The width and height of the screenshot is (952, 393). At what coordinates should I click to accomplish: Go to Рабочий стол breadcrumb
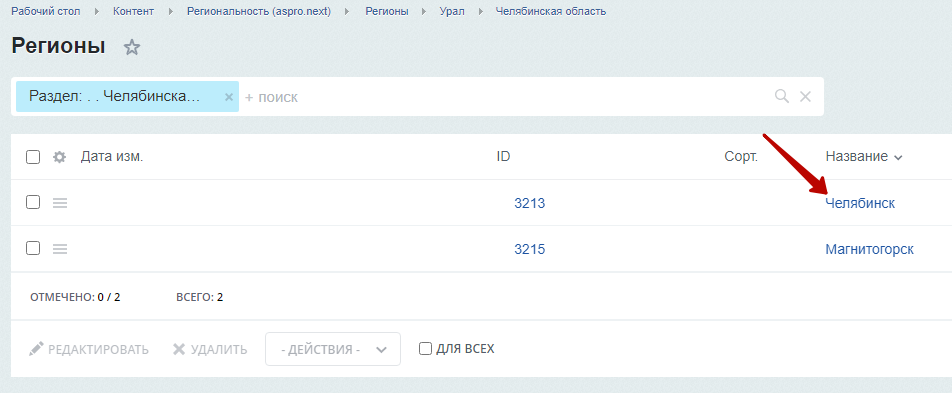[x=46, y=11]
